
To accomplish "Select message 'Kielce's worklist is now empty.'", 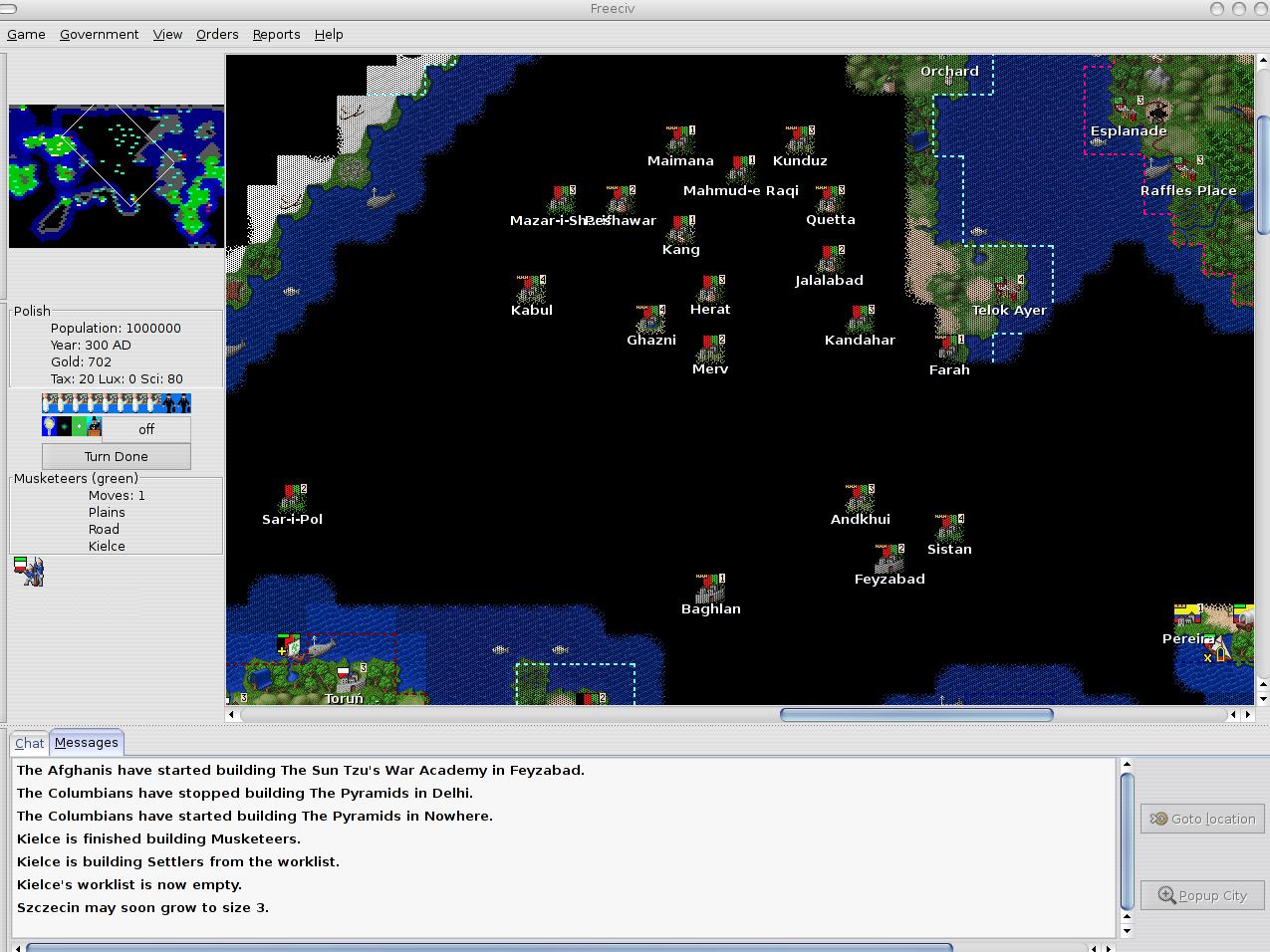I will coord(129,884).
